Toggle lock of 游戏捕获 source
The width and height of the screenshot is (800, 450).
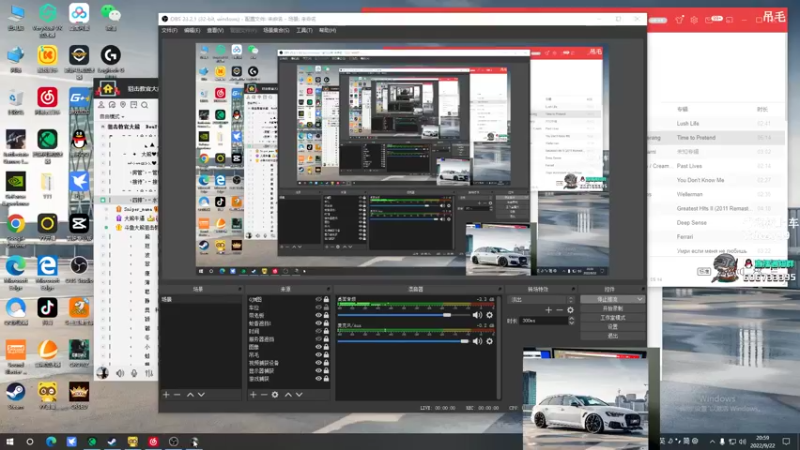[326, 379]
